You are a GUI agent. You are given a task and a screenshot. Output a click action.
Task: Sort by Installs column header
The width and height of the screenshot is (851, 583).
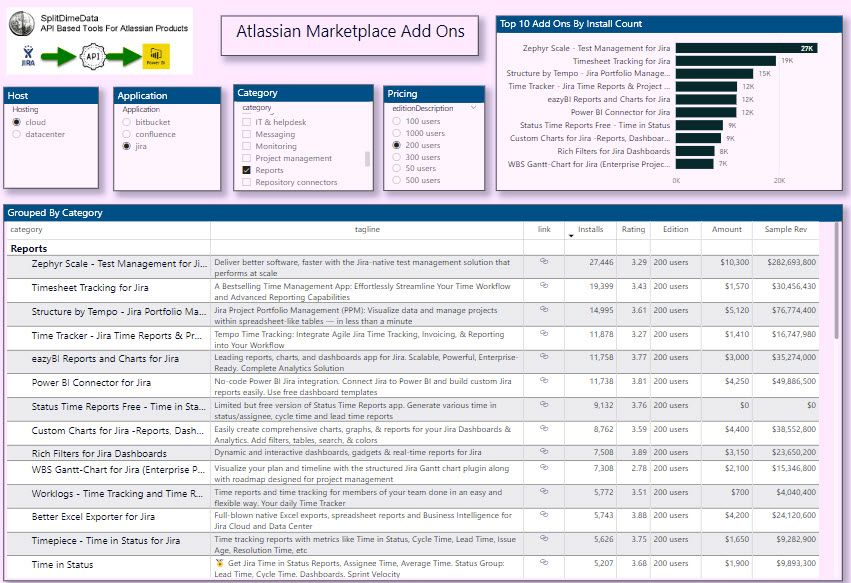point(590,229)
